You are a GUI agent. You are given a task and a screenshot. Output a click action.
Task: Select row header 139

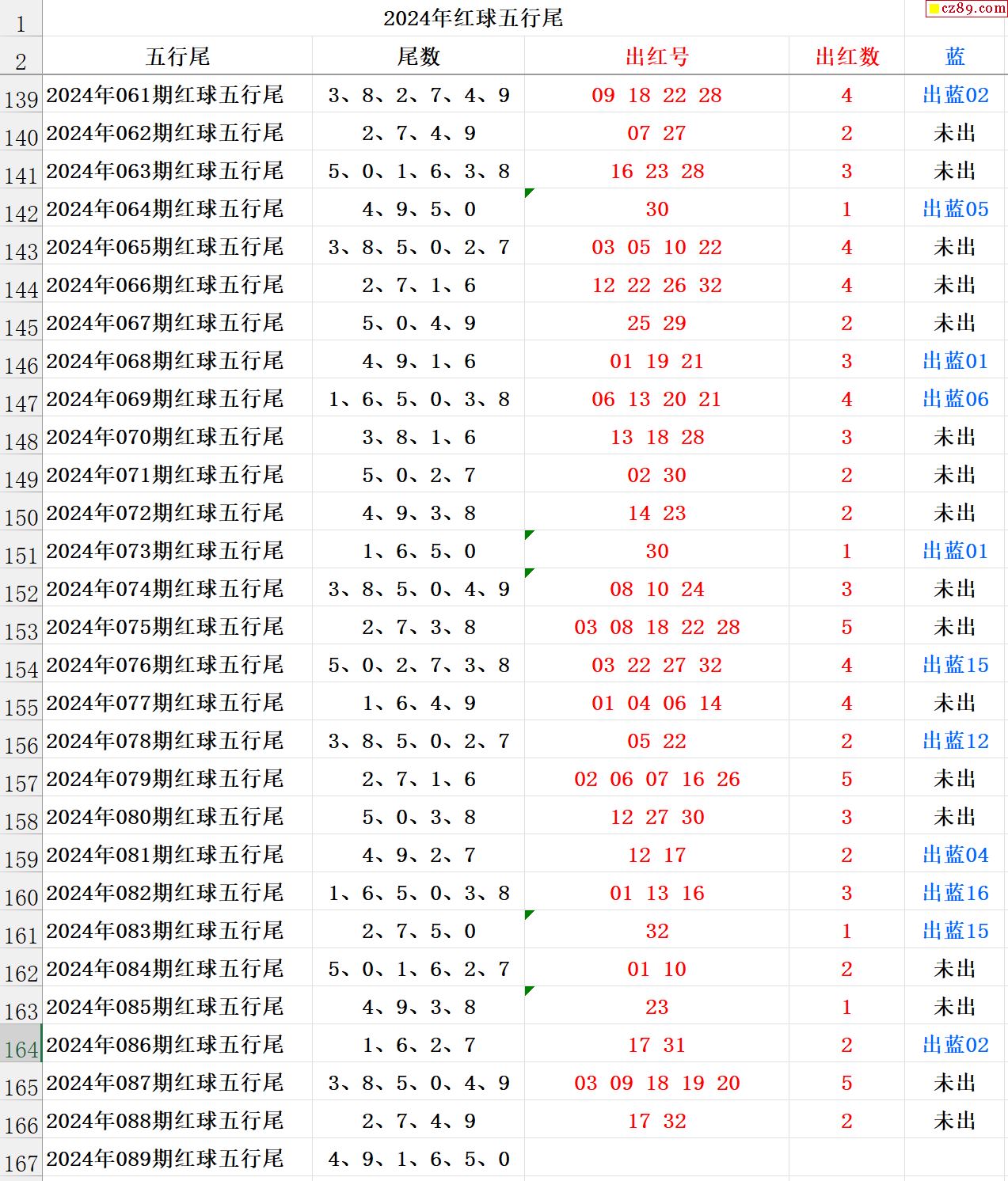[21, 95]
